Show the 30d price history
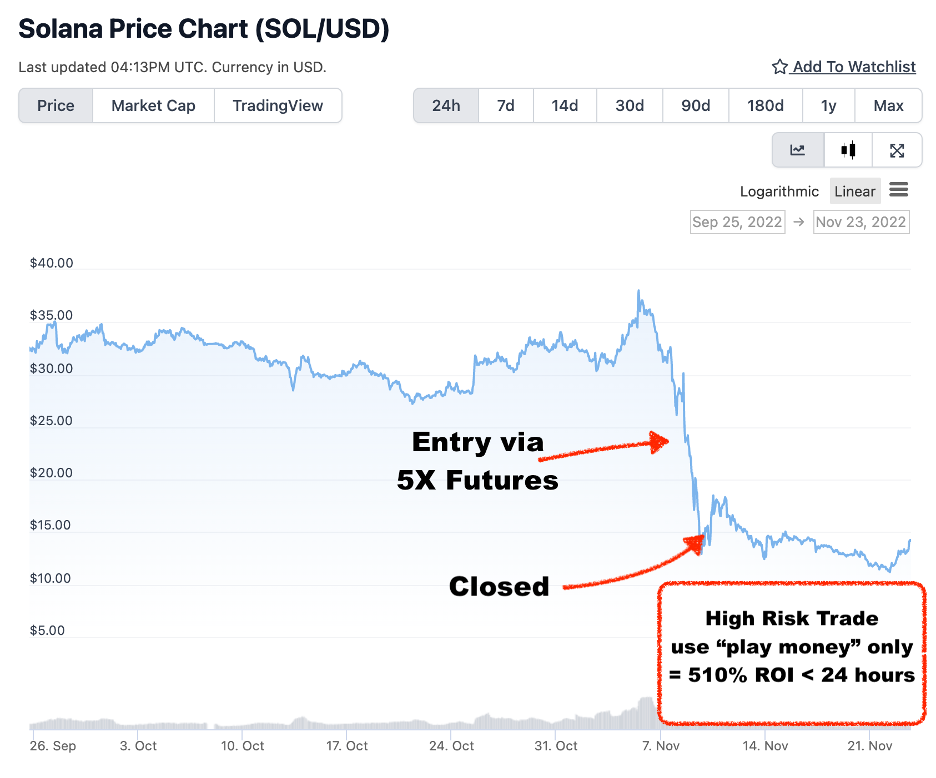 pyautogui.click(x=629, y=105)
